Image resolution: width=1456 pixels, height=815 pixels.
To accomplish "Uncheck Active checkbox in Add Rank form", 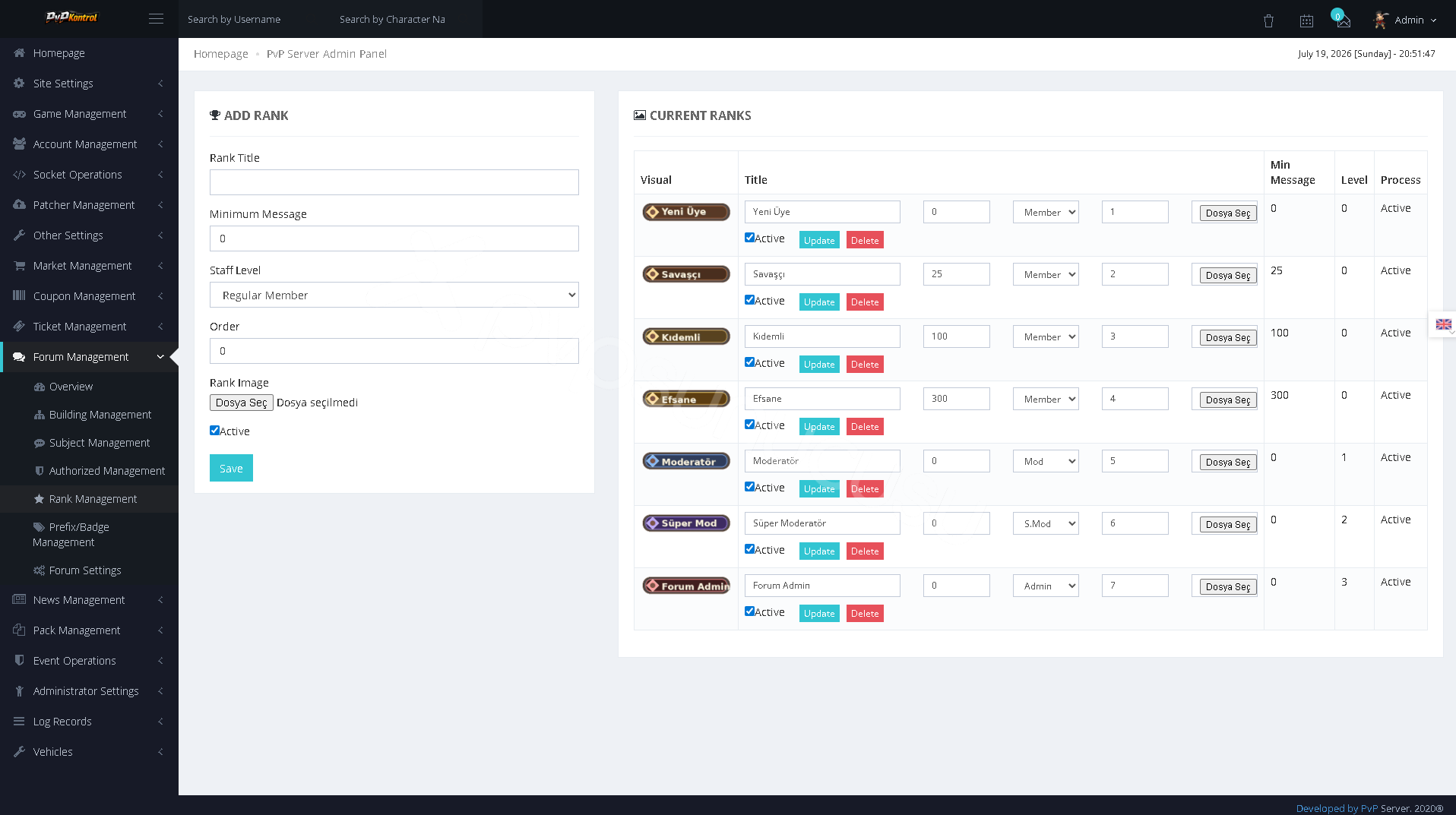I will click(214, 430).
